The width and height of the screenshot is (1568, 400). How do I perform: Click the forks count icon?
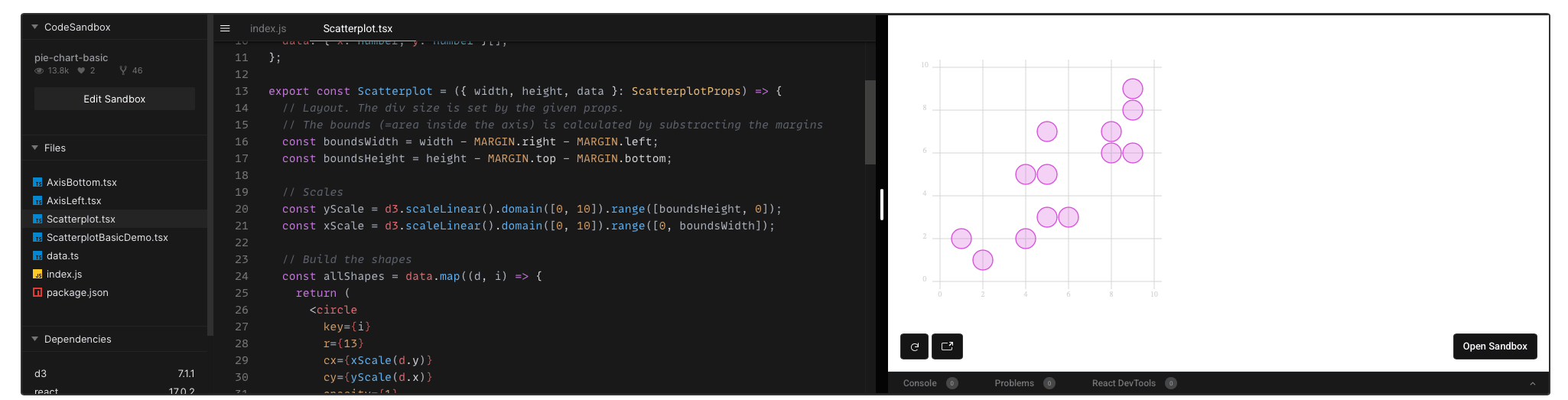(x=123, y=70)
